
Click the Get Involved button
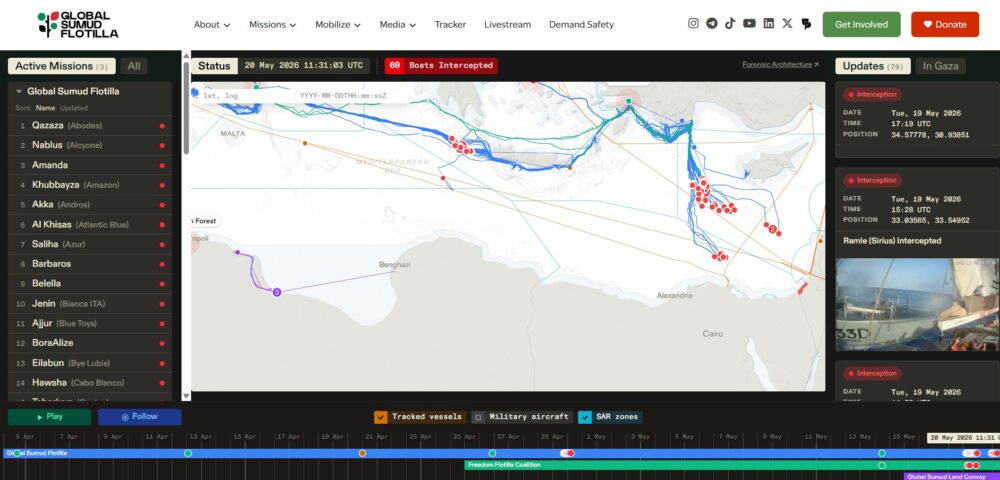coord(861,24)
